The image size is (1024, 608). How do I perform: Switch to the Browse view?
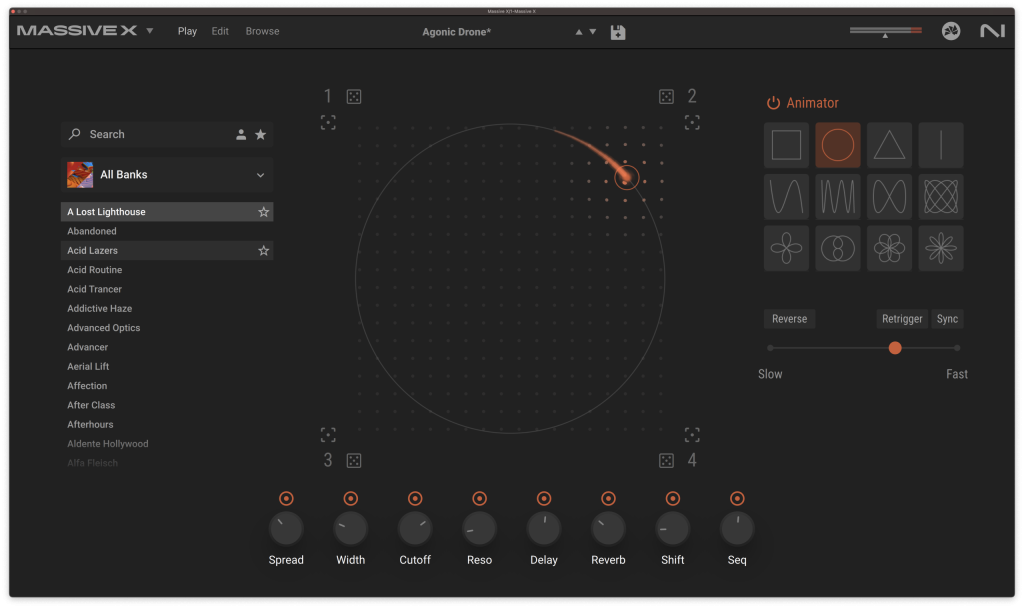[x=263, y=31]
